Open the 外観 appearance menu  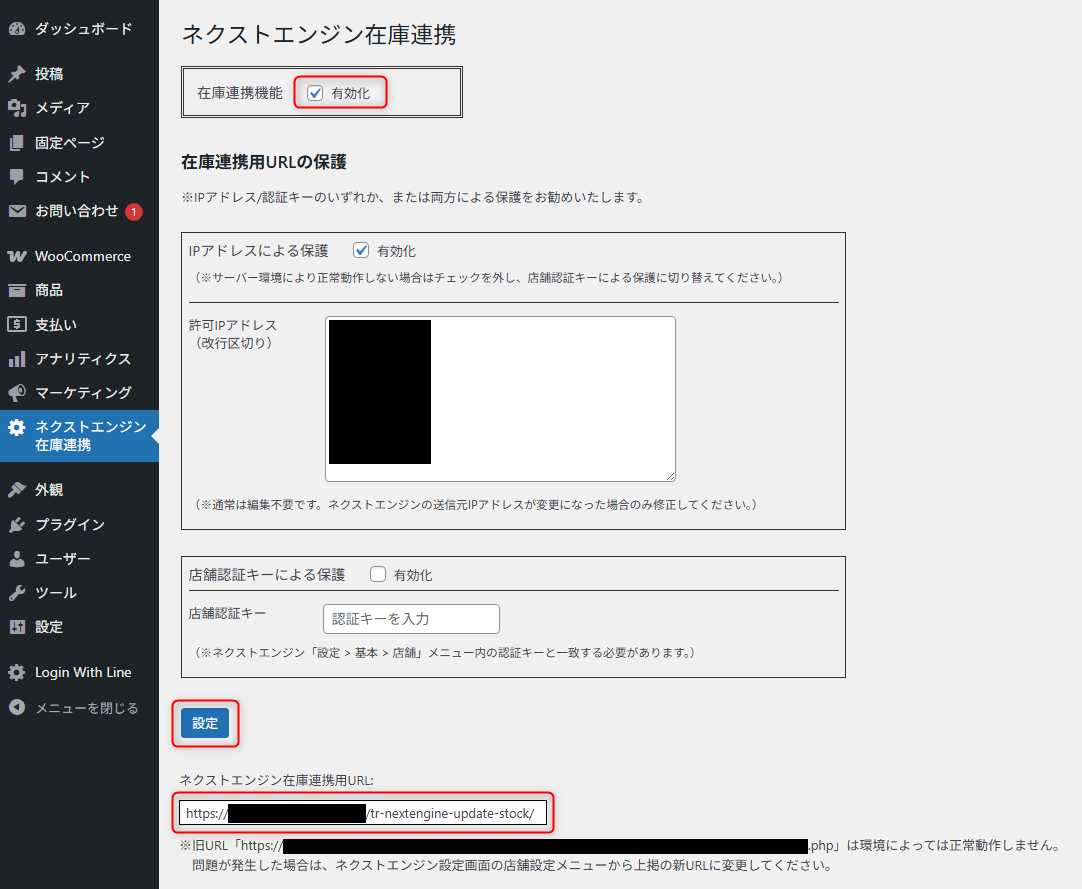point(49,490)
